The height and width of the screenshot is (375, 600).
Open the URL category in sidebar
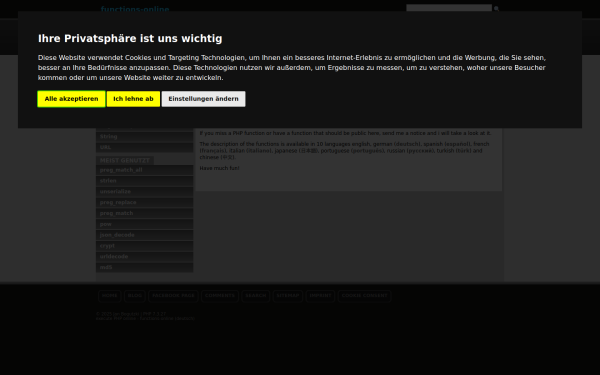click(x=144, y=147)
